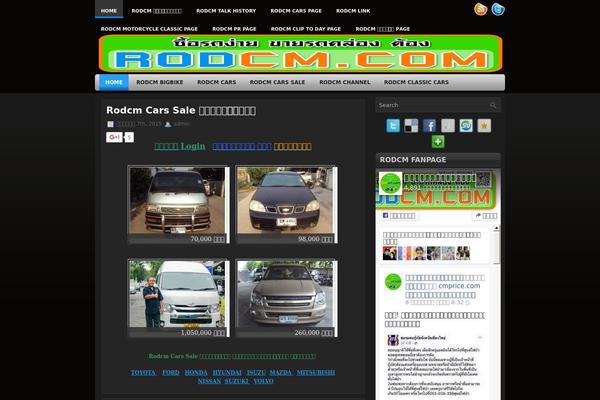Open the Rodcm Cars Sale post title

point(181,110)
